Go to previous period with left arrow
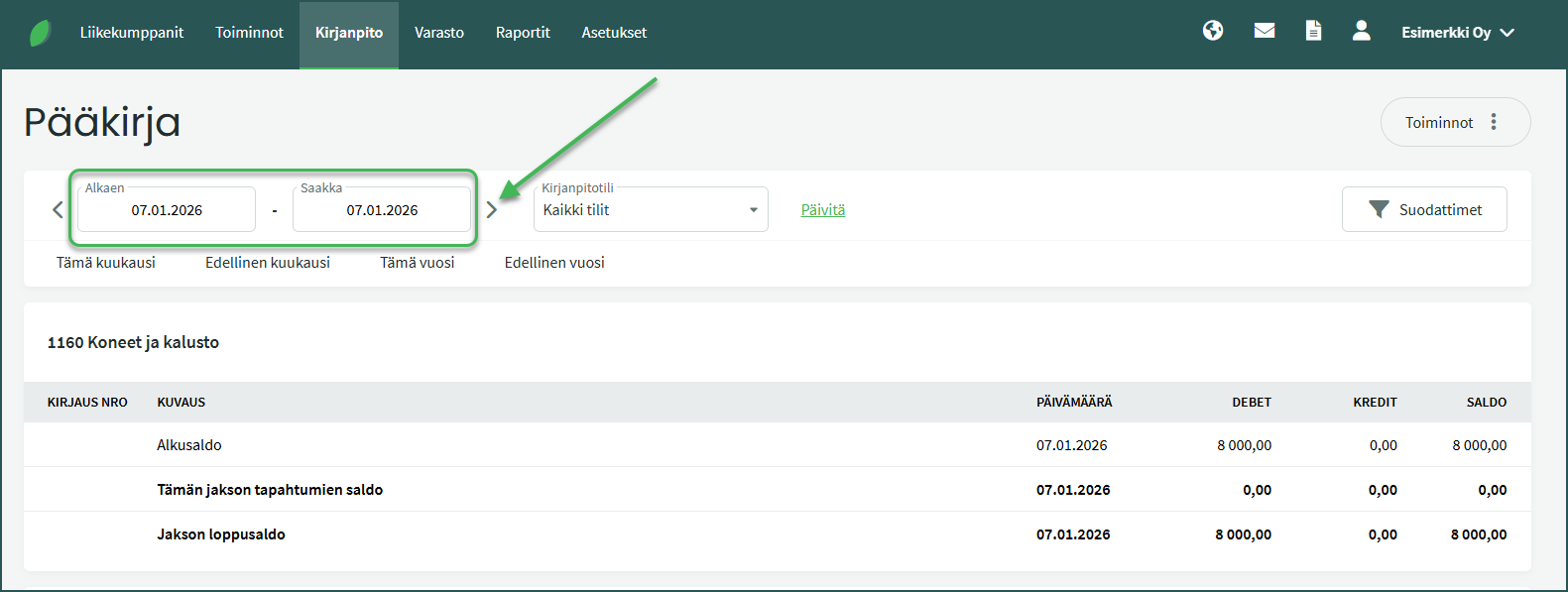Viewport: 1568px width, 592px height. 58,209
